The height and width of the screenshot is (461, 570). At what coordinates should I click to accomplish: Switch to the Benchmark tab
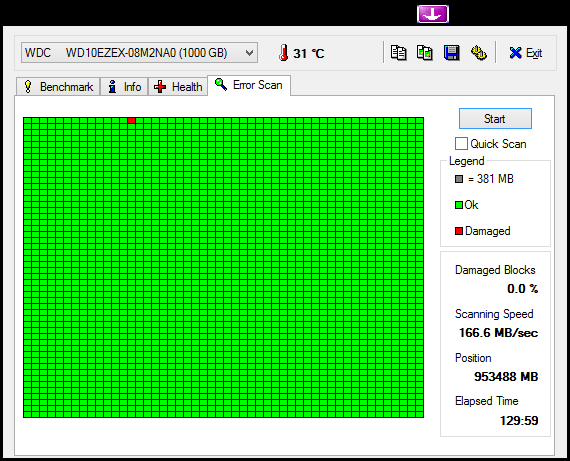pos(58,87)
